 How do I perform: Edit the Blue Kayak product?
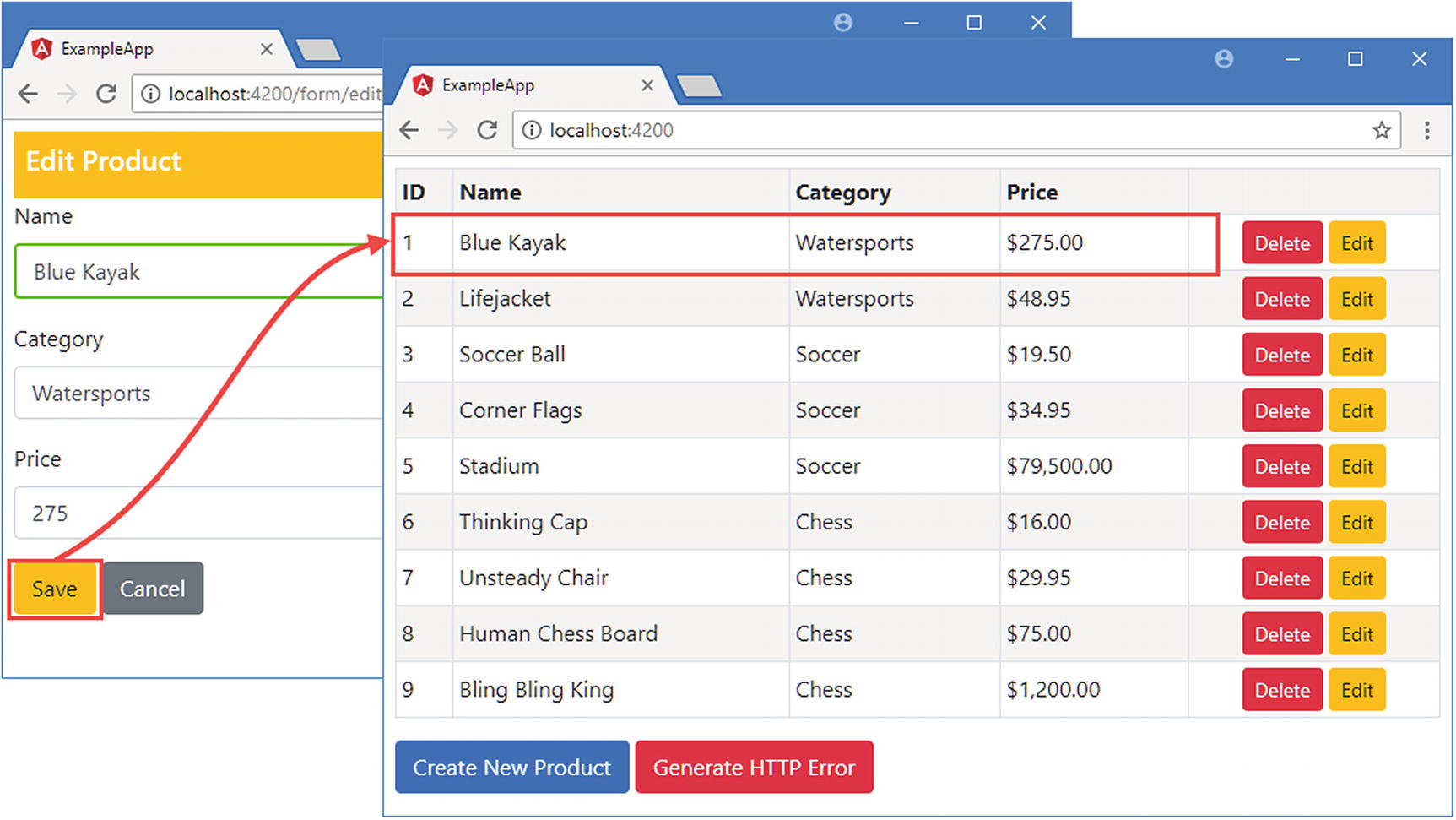coord(1357,243)
